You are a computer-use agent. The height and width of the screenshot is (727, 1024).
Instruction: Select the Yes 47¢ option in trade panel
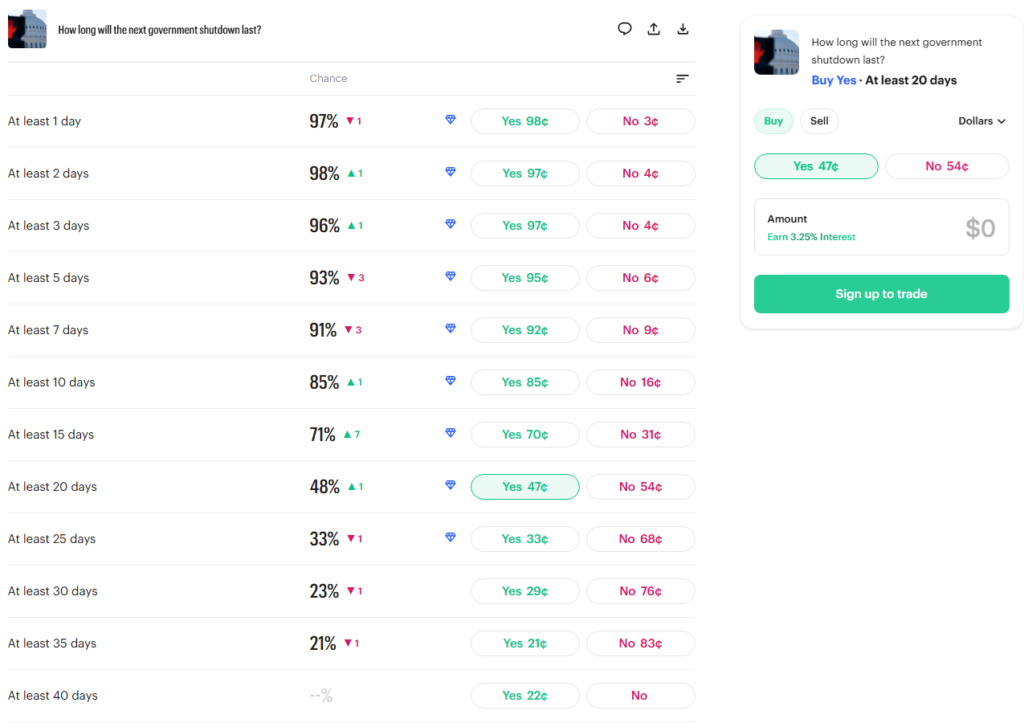(816, 166)
